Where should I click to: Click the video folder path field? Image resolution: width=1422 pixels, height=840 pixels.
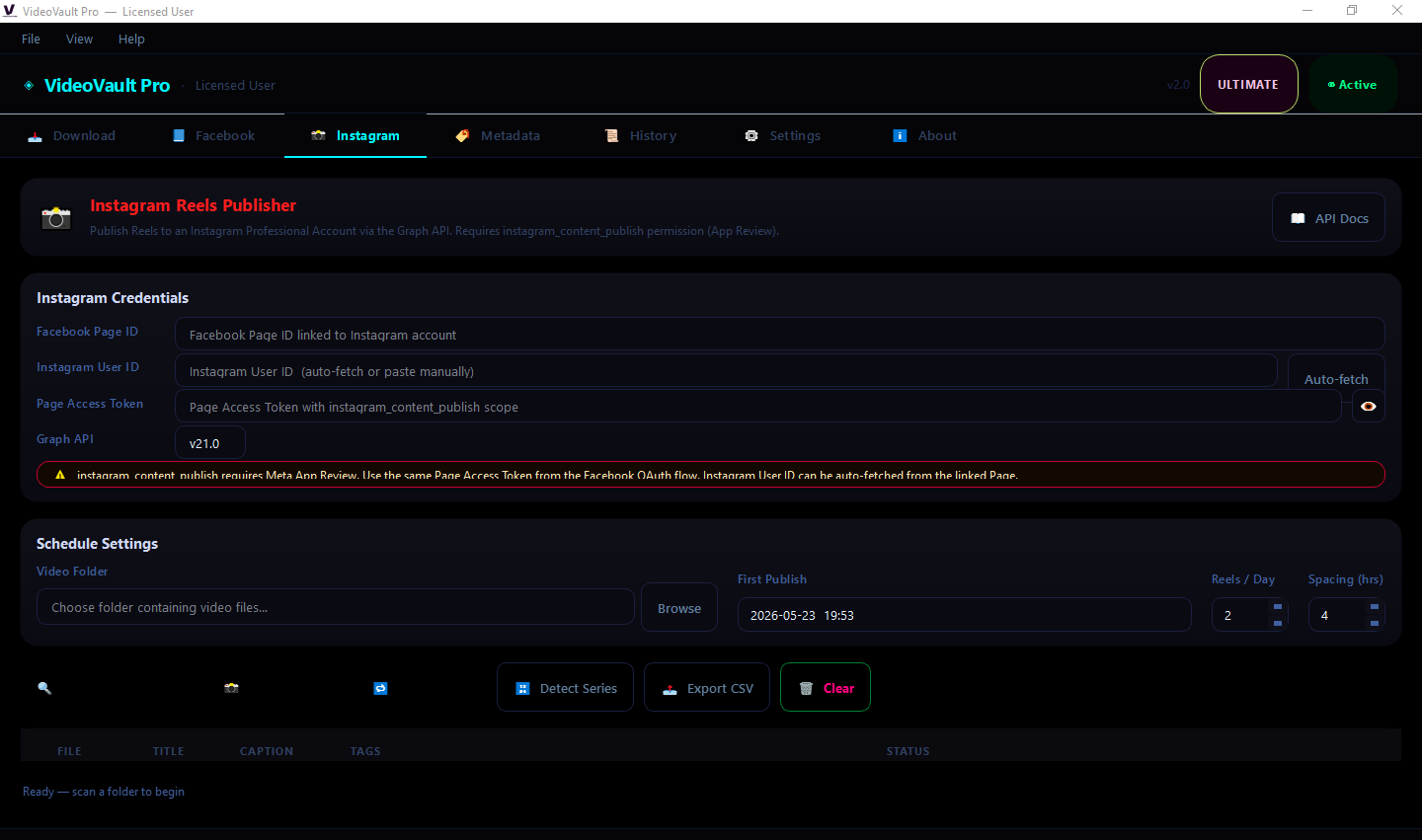(x=336, y=607)
